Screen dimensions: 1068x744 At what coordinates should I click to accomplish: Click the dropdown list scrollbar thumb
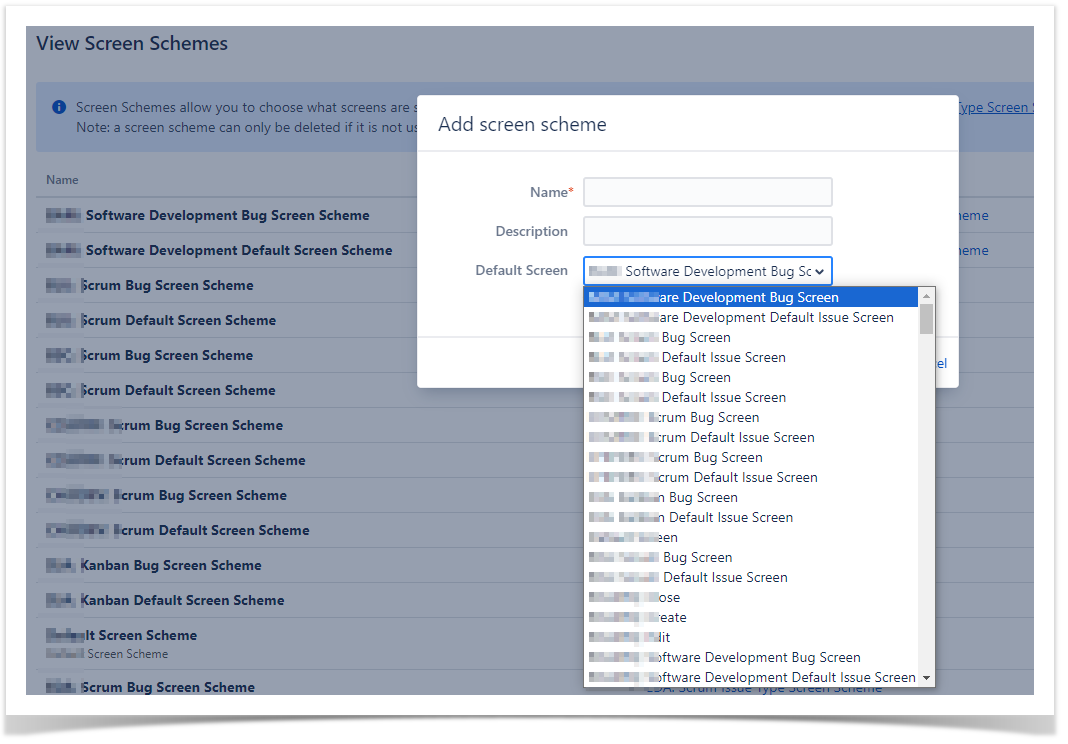click(x=926, y=319)
